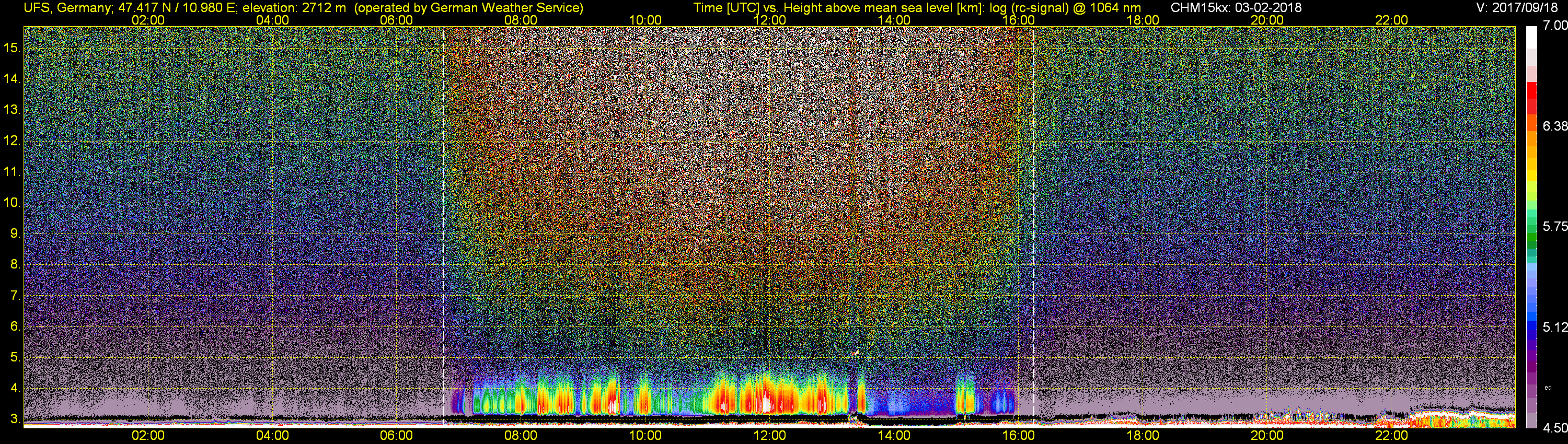Click the small 'eq' mark on the color scale

[x=1548, y=388]
